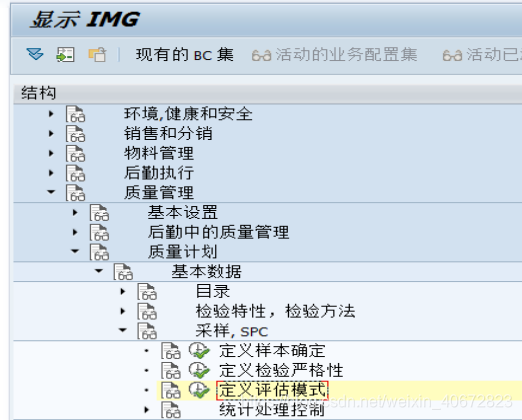Select the 采样, SPC tree label
Screen dimensions: 522x420
pos(232,331)
